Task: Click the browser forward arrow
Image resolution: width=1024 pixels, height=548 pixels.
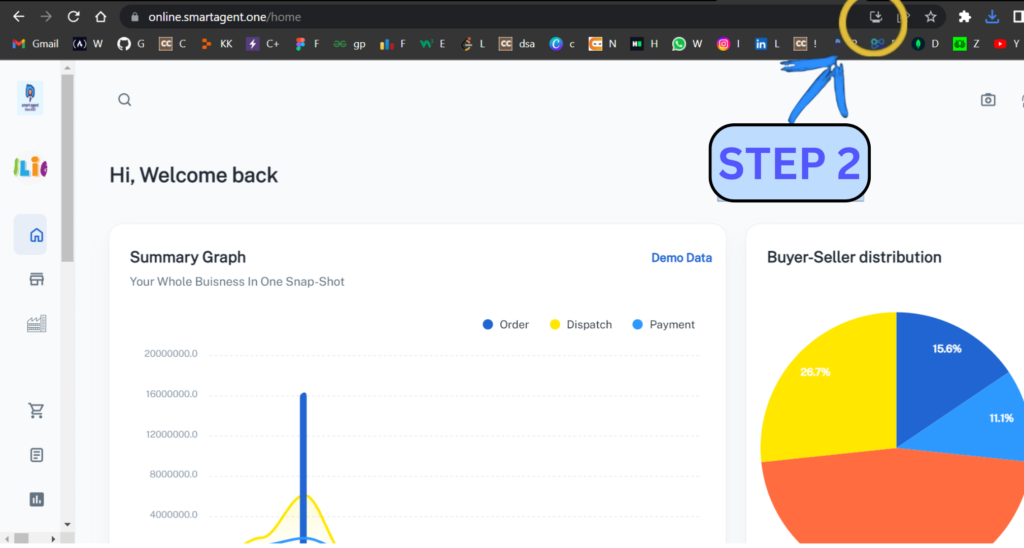Action: 46,16
